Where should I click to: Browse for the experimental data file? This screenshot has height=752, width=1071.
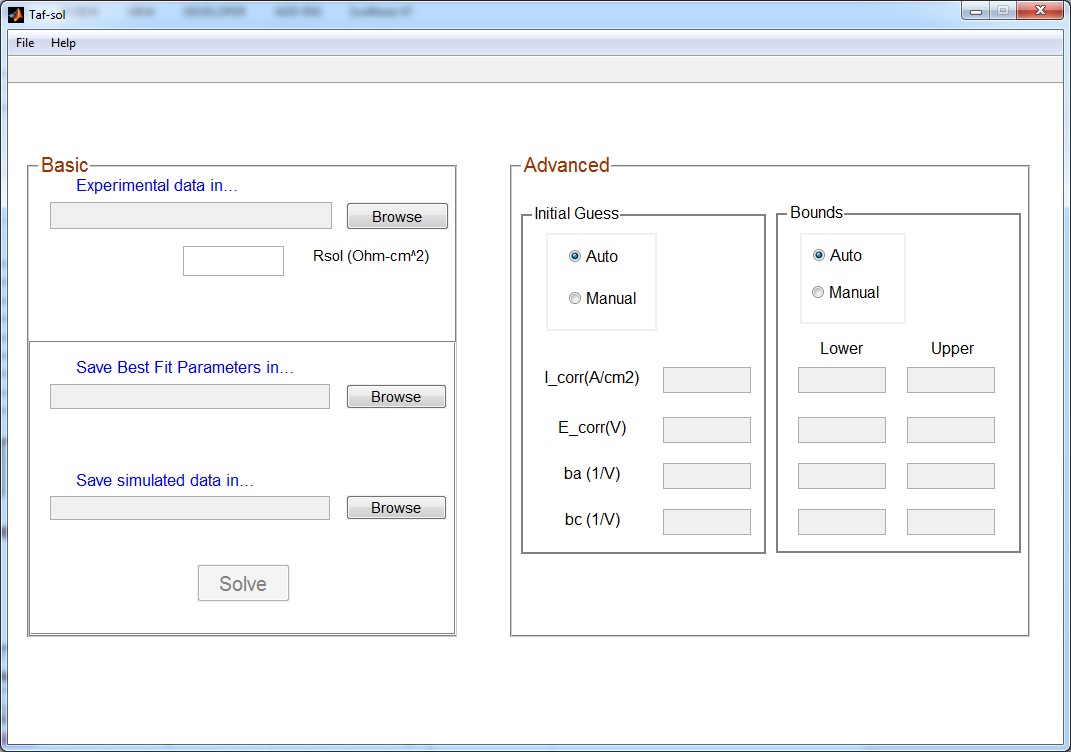[397, 217]
